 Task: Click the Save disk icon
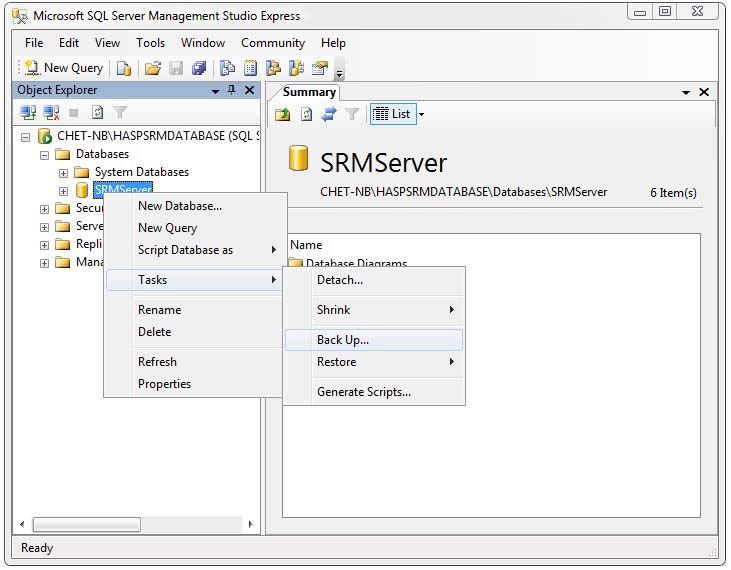point(176,68)
